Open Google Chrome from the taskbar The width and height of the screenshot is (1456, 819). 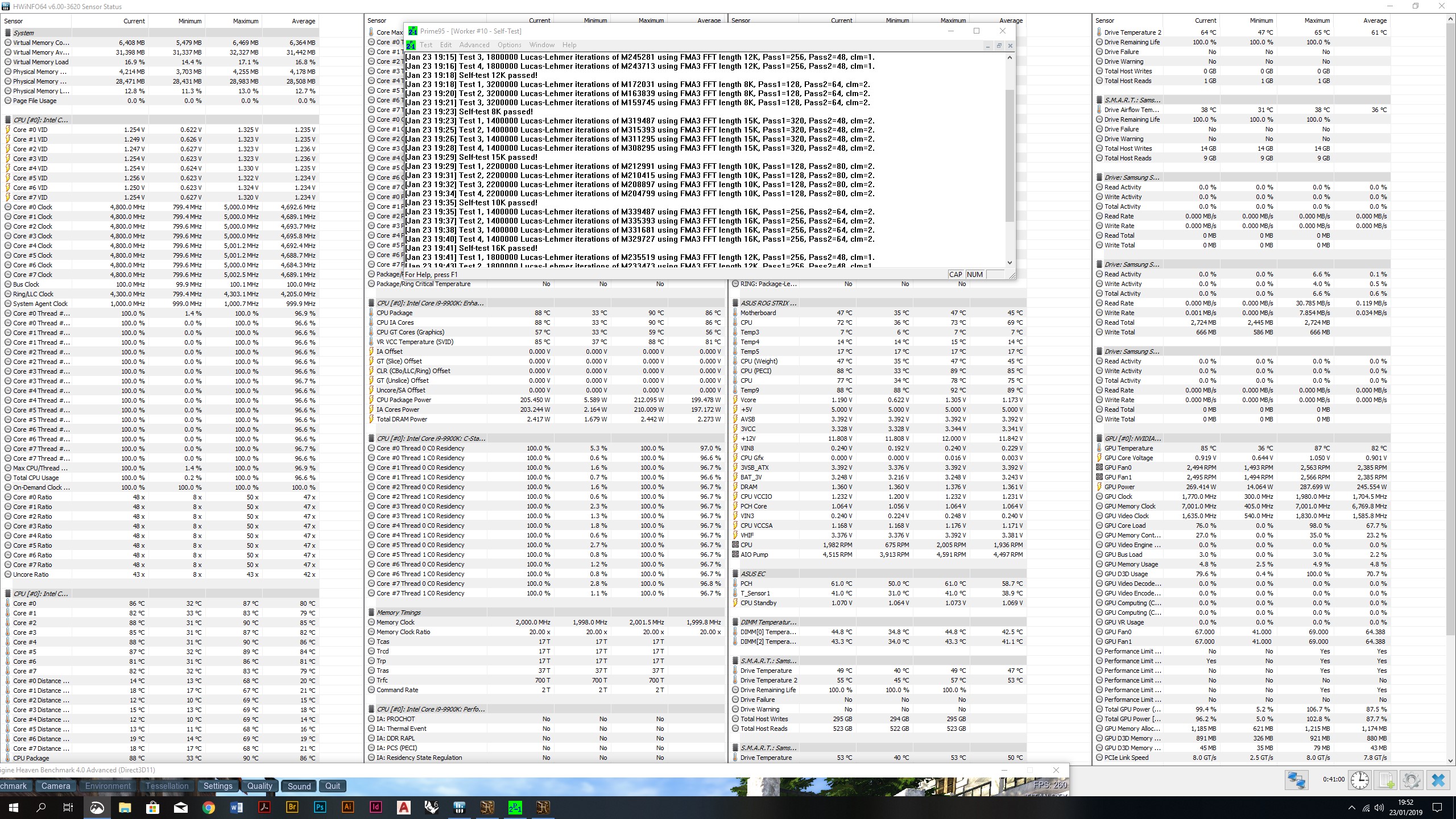208,807
